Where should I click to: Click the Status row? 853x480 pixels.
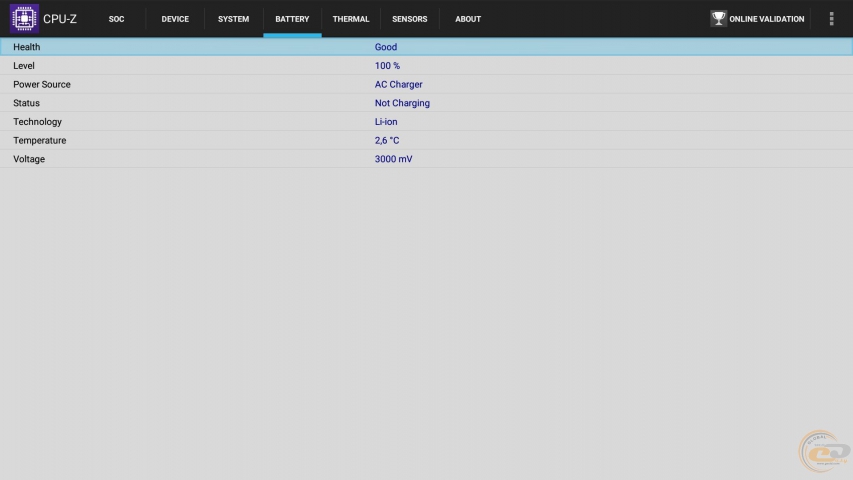tap(426, 103)
